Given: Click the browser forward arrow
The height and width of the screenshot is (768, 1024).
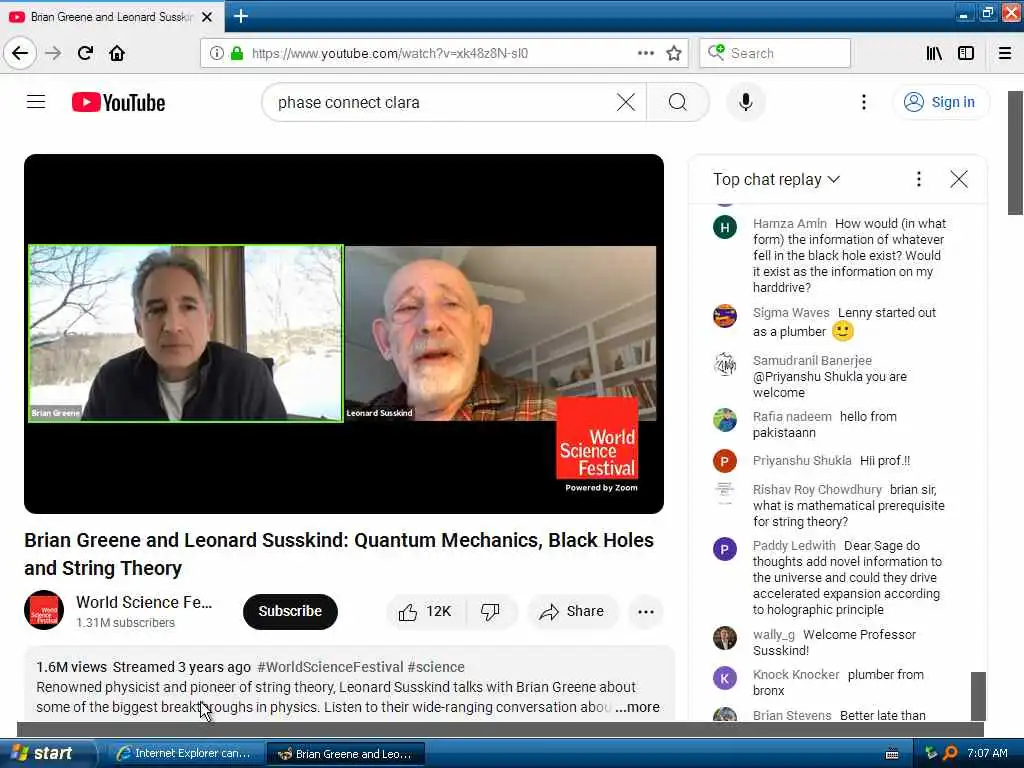Looking at the screenshot, I should (x=53, y=53).
